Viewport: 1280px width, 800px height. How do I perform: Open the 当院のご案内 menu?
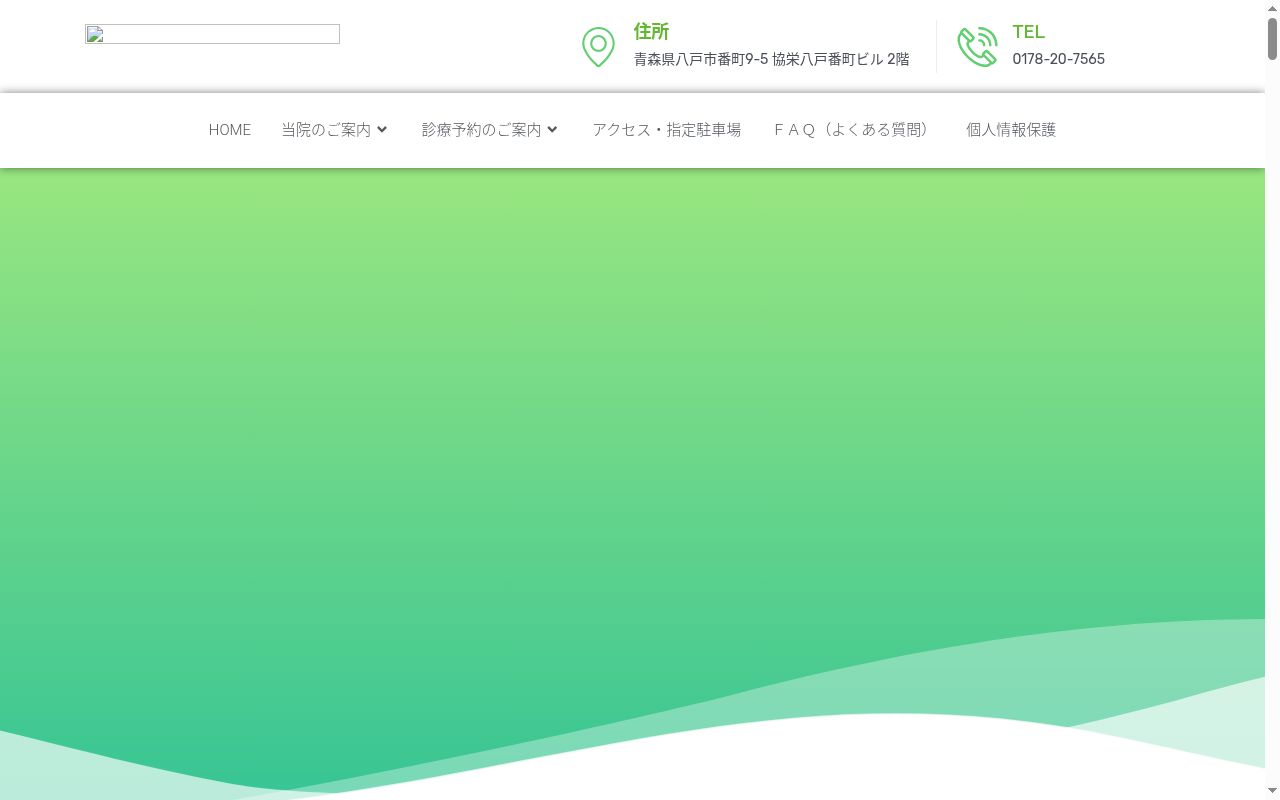326,130
